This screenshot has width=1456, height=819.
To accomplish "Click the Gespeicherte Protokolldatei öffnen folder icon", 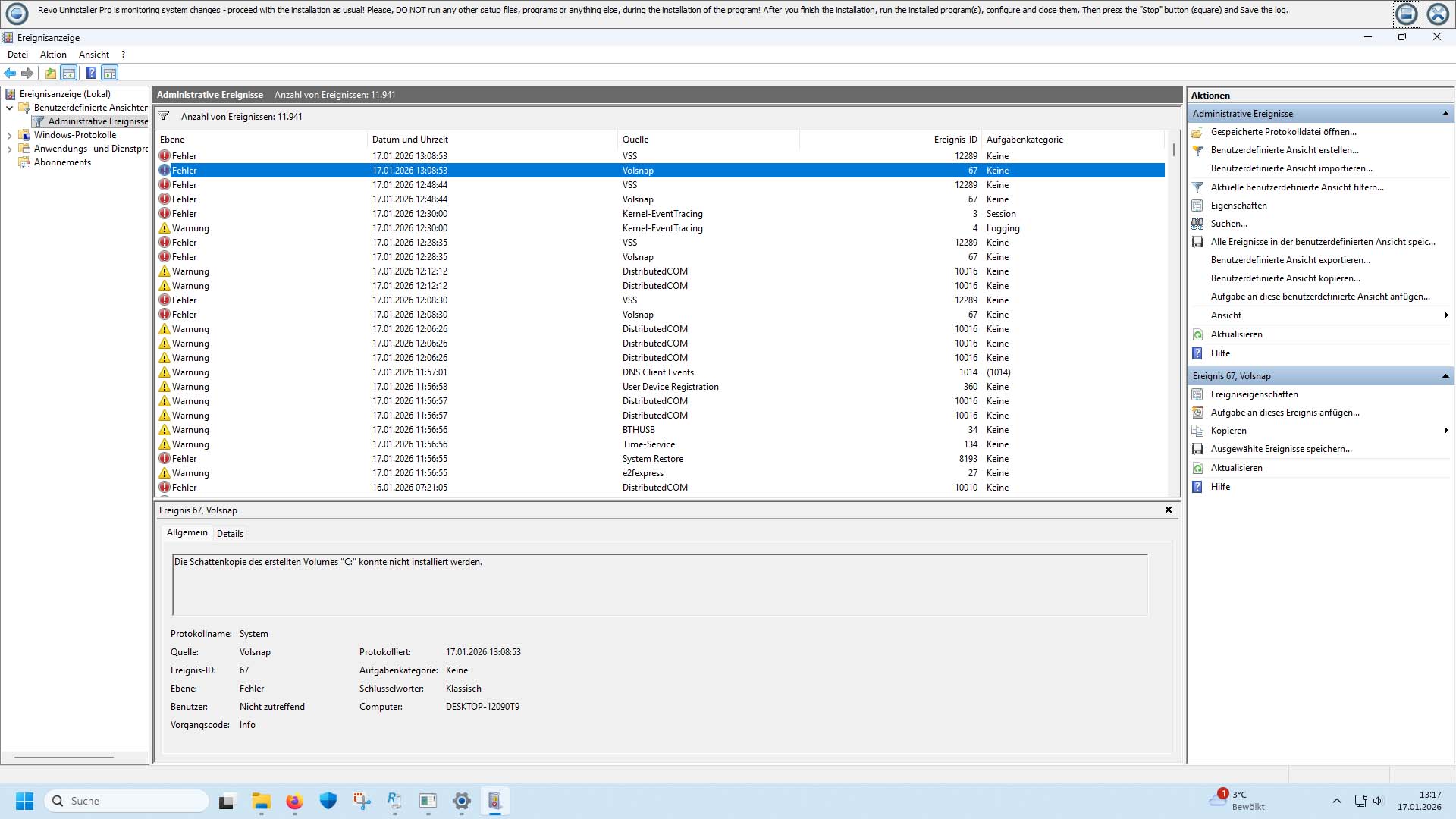I will pyautogui.click(x=1197, y=132).
